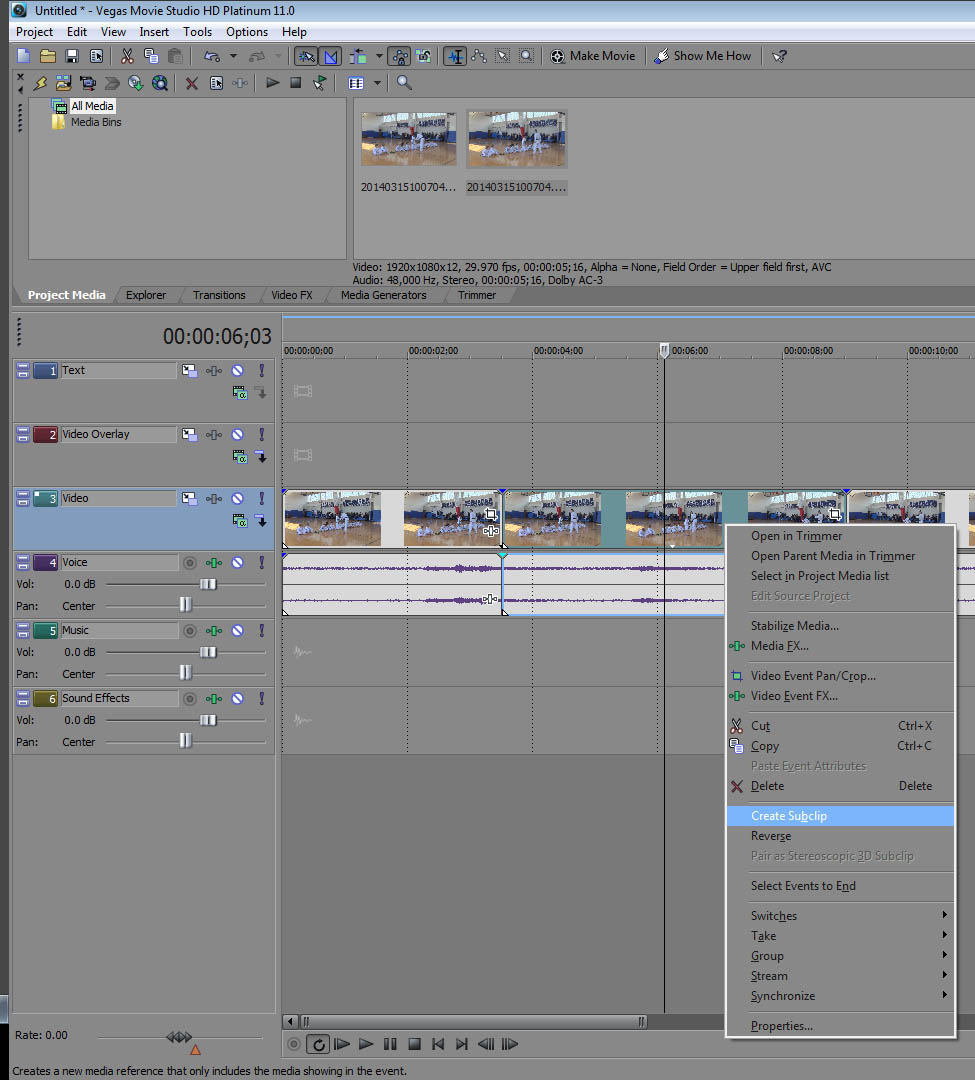Image resolution: width=975 pixels, height=1080 pixels.
Task: Open the media Views dropdown arrow
Action: point(377,83)
